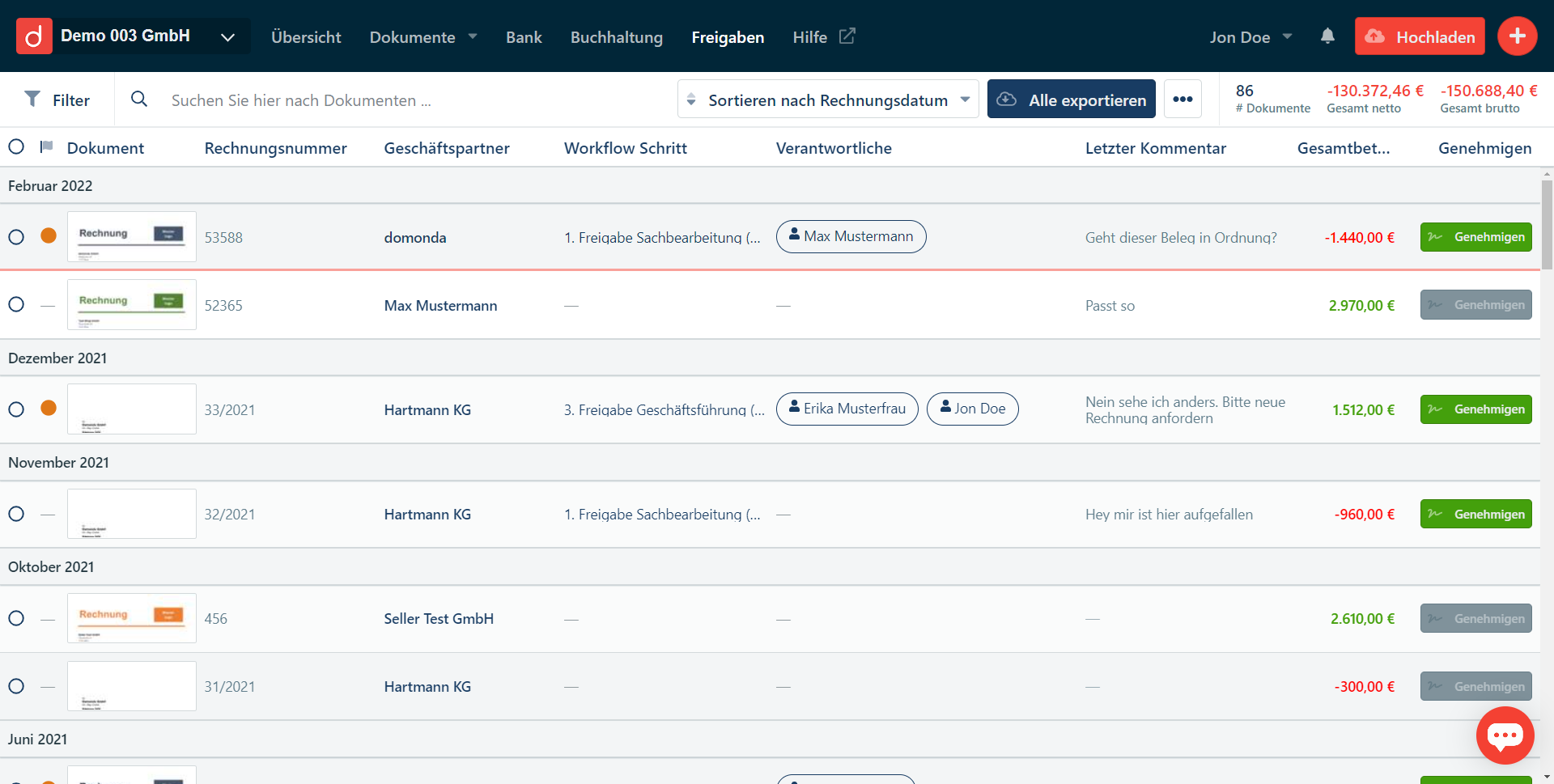Screen dimensions: 1554x784
Task: Click the orange status dot for invoice 53588
Action: point(49,236)
